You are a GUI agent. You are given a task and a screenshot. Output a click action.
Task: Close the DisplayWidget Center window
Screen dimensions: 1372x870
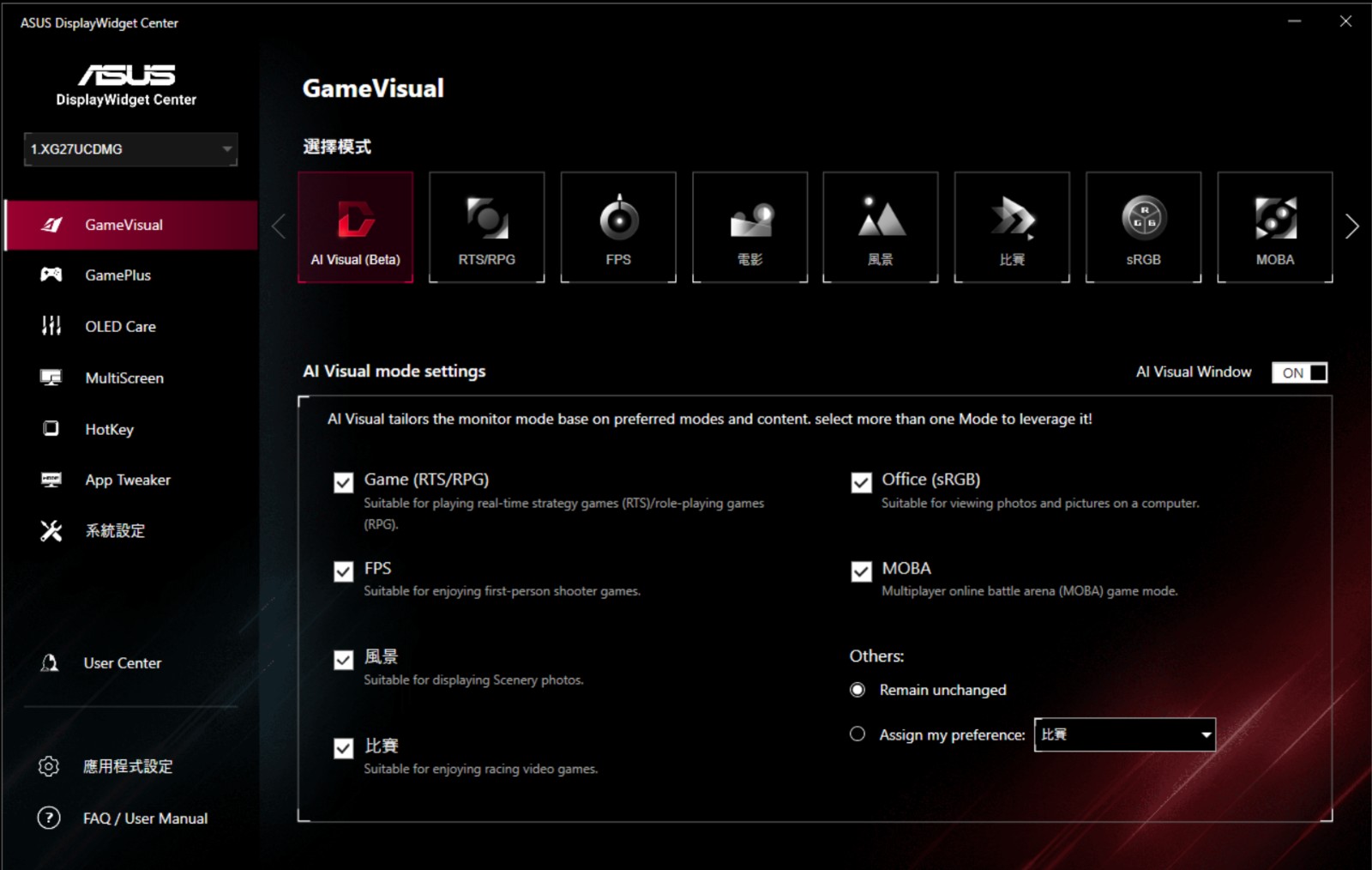(x=1345, y=21)
